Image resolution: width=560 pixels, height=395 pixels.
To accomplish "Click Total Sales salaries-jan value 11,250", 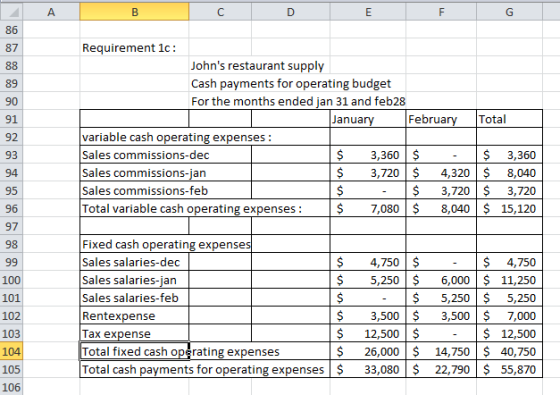I will point(509,280).
